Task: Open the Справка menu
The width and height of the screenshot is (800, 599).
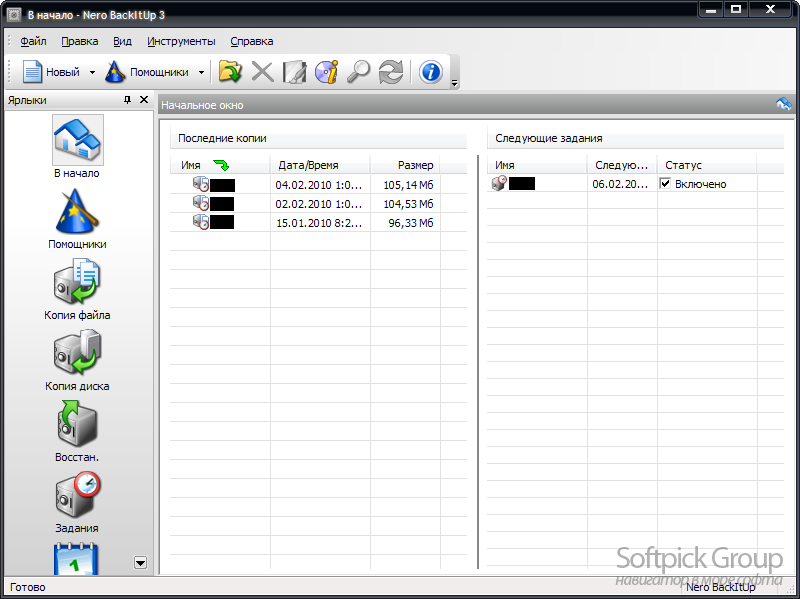Action: (252, 41)
